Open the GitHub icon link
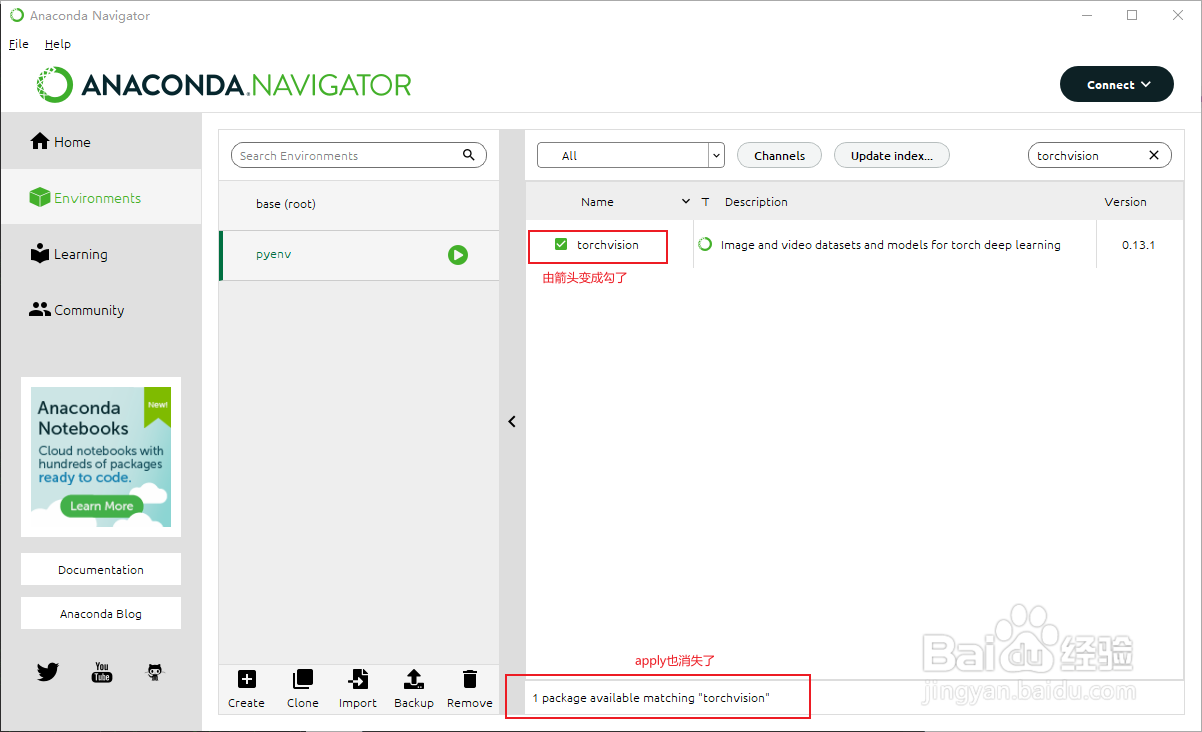The height and width of the screenshot is (732, 1202). point(154,672)
